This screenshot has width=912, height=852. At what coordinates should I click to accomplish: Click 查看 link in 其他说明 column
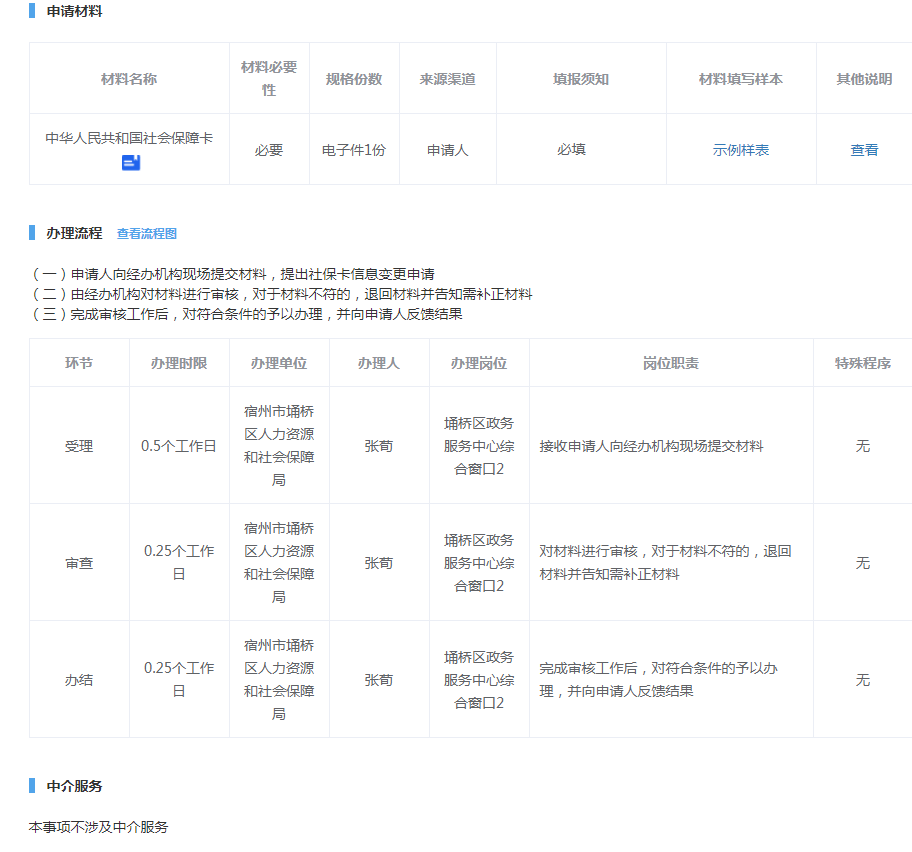click(864, 150)
